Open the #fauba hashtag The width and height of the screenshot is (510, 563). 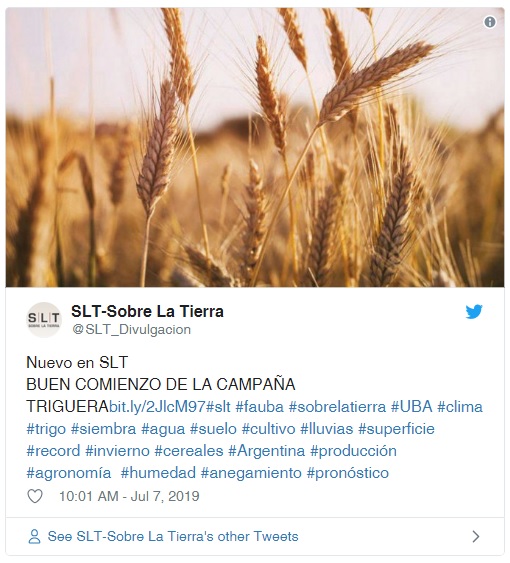[x=259, y=407]
